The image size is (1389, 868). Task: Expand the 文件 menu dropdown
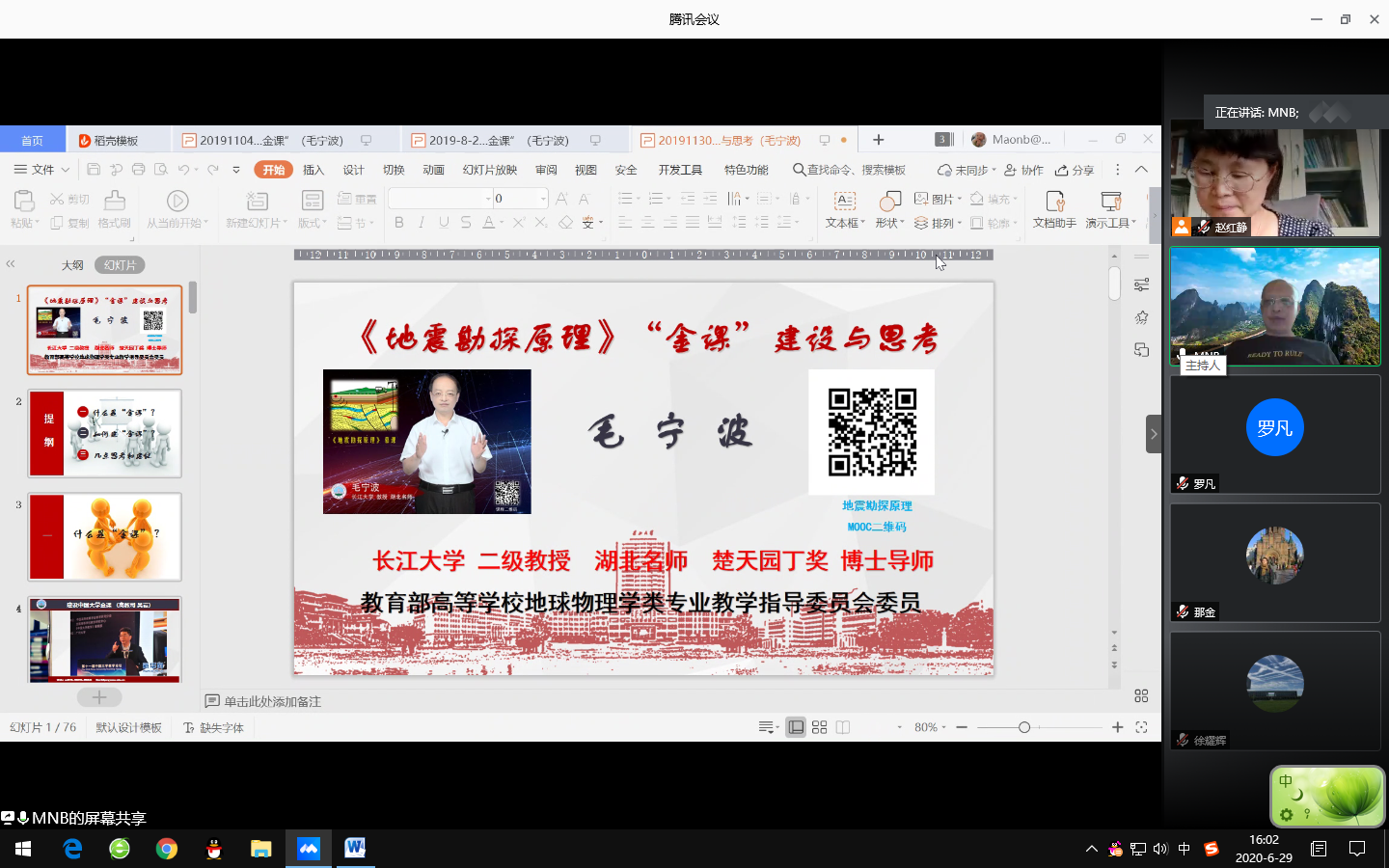[x=41, y=170]
